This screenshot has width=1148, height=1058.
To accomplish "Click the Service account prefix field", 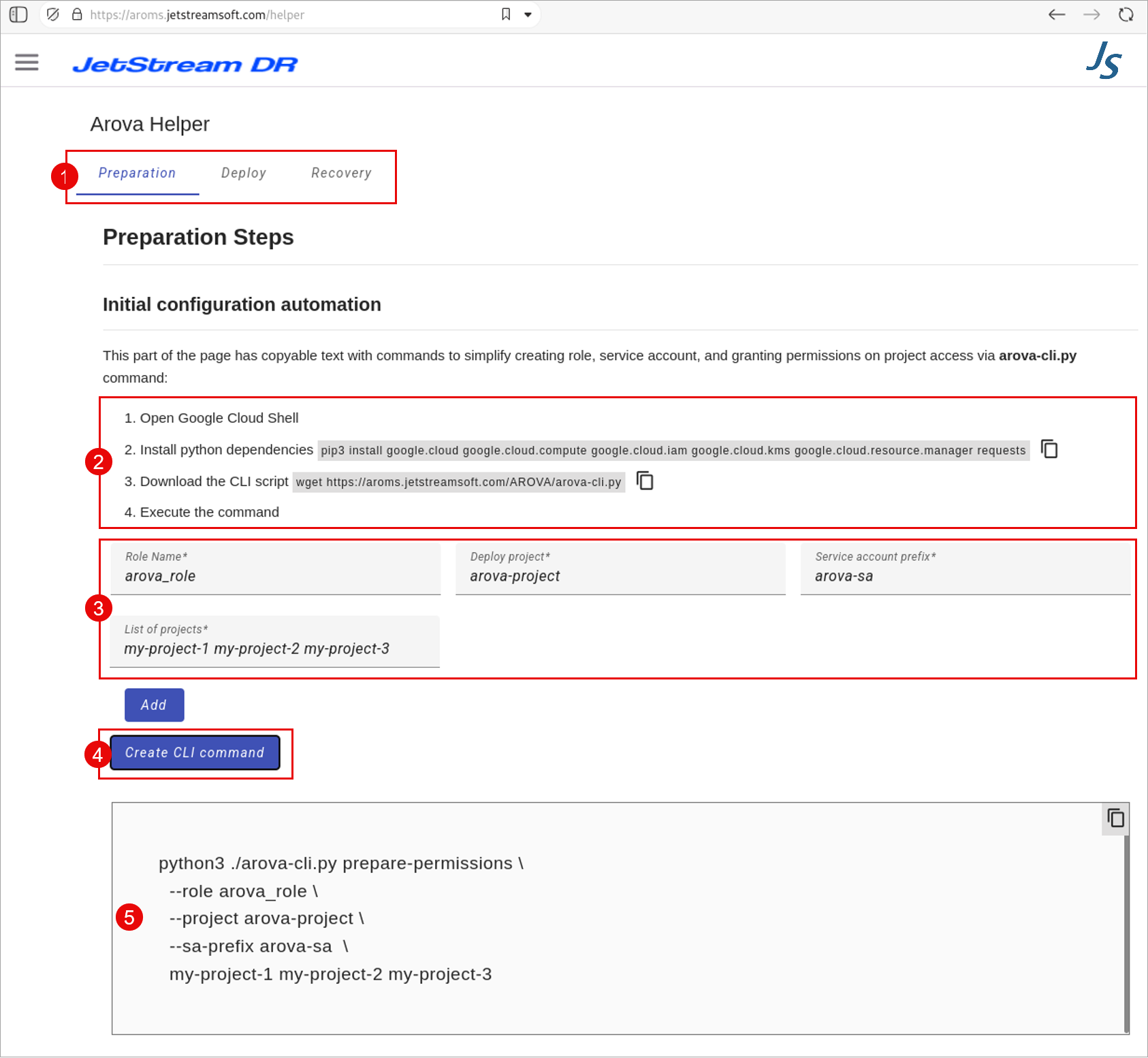I will 966,569.
